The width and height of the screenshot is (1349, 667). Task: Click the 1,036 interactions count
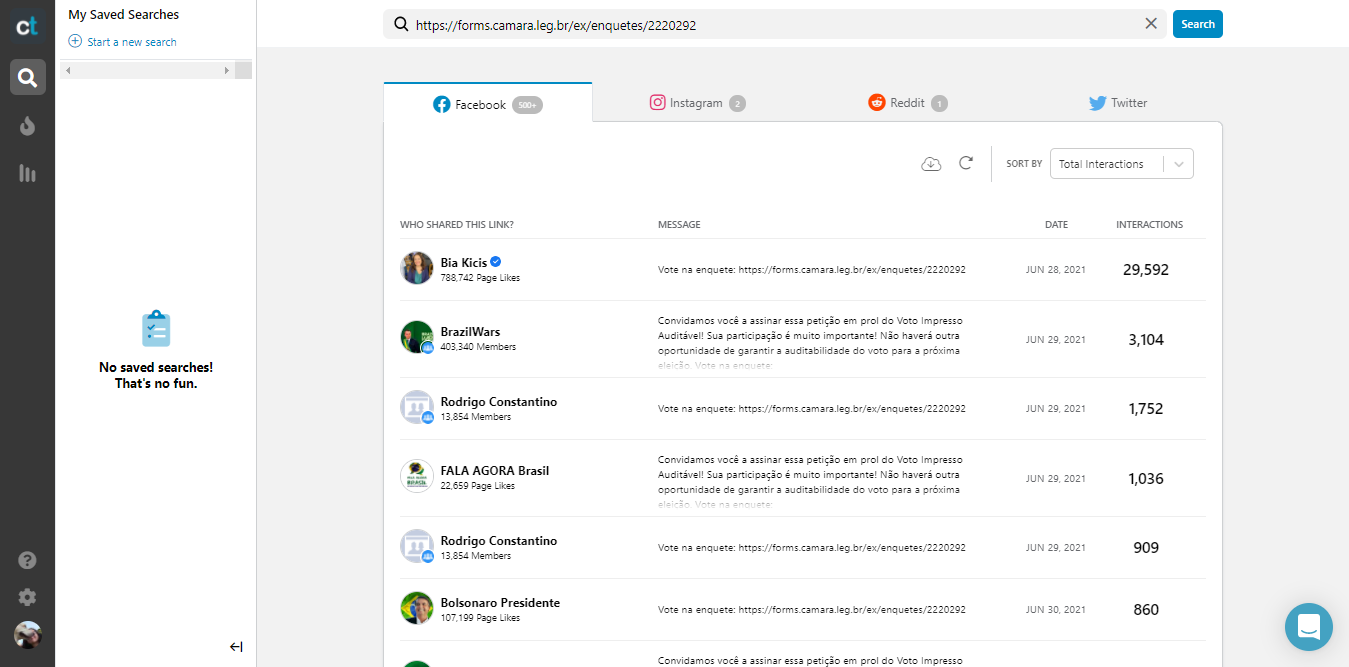click(1146, 479)
